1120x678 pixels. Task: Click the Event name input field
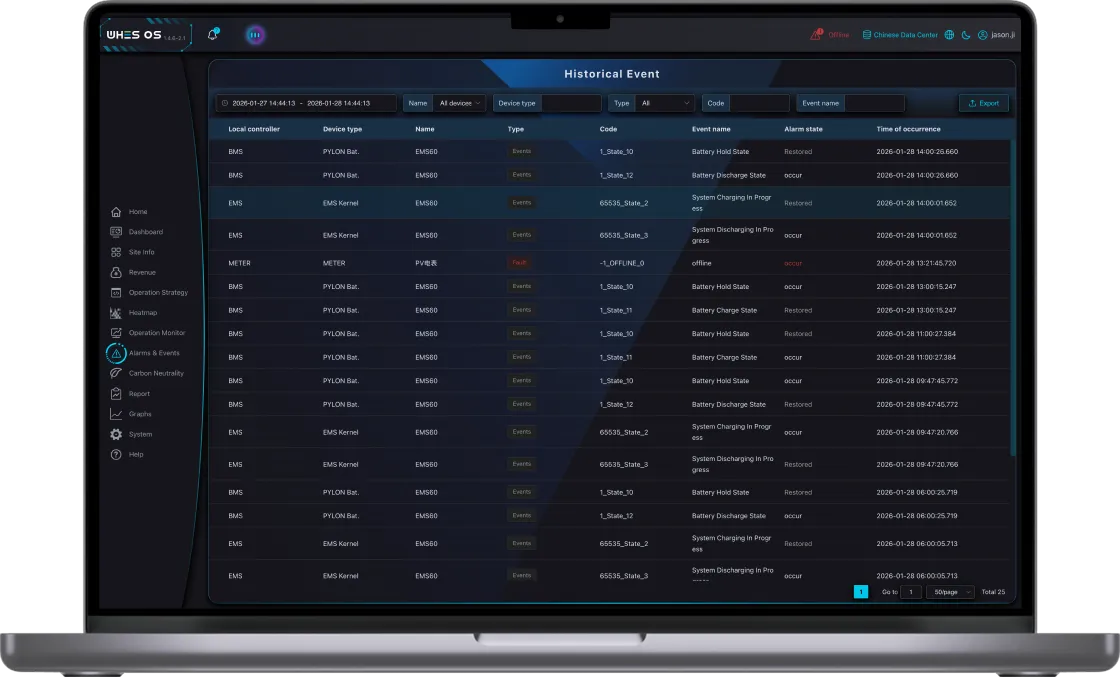coord(874,103)
